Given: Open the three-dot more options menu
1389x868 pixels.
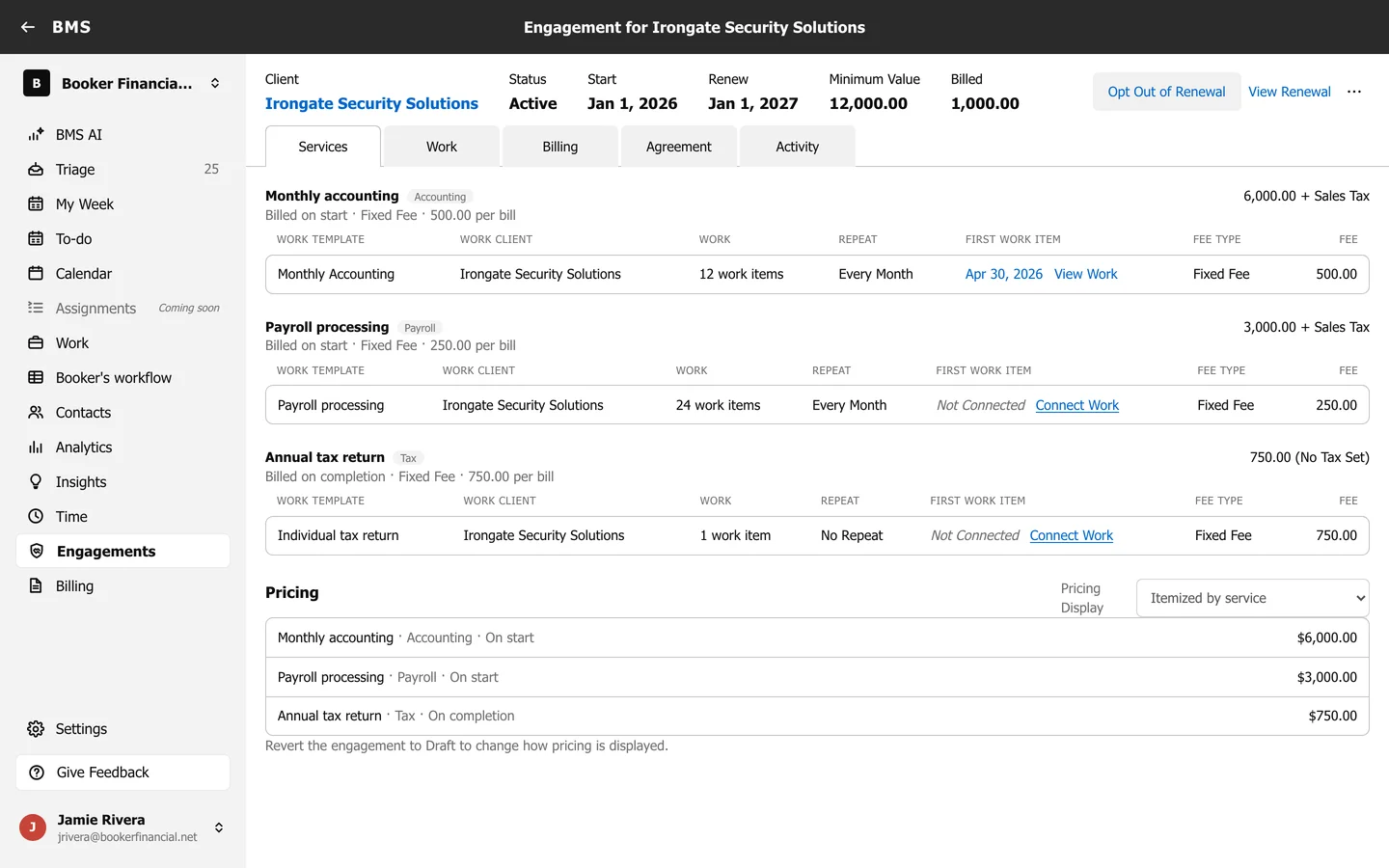Looking at the screenshot, I should click(x=1354, y=92).
